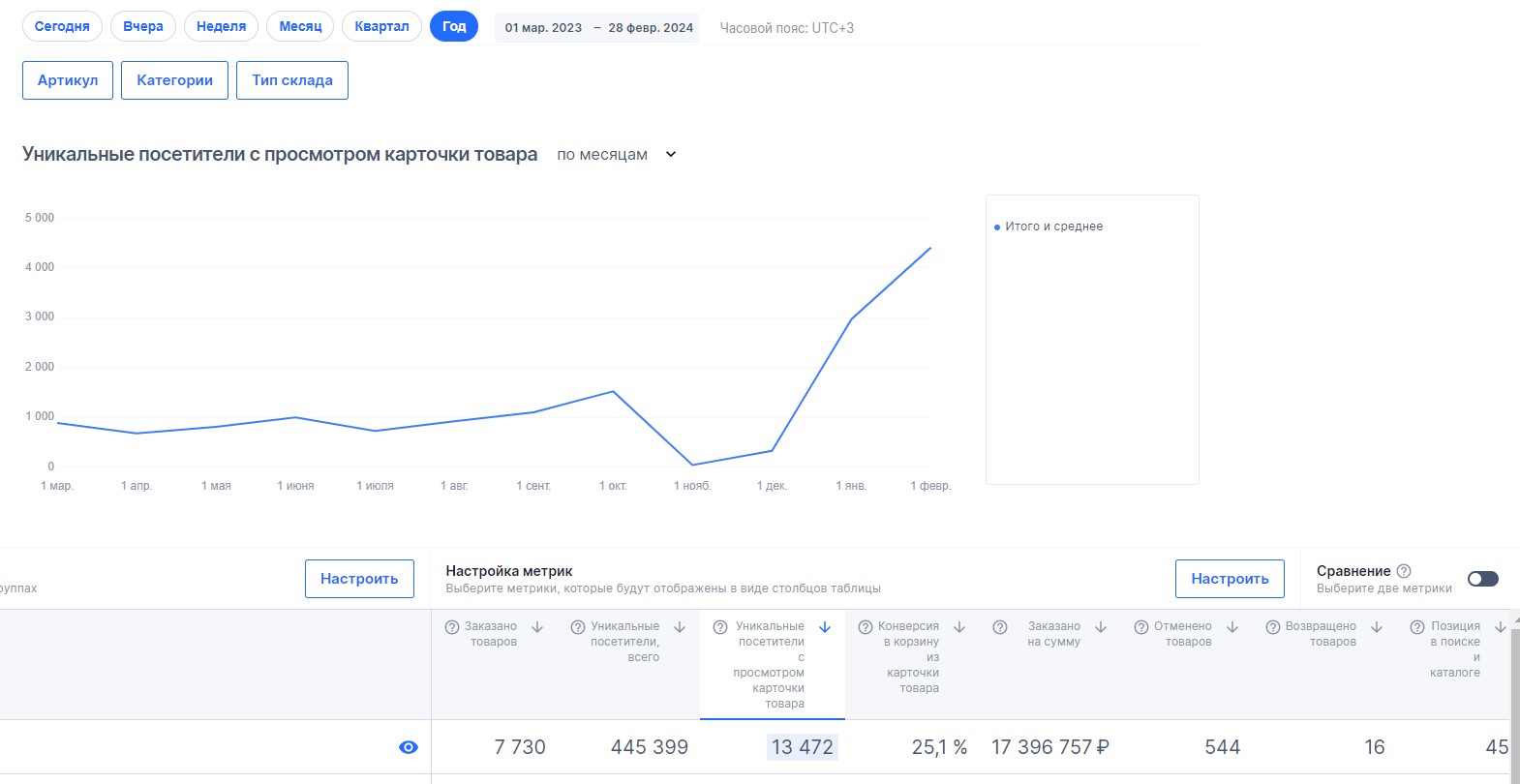
Task: Click the order sum 17 396 757 ₽
Action: (x=1050, y=747)
